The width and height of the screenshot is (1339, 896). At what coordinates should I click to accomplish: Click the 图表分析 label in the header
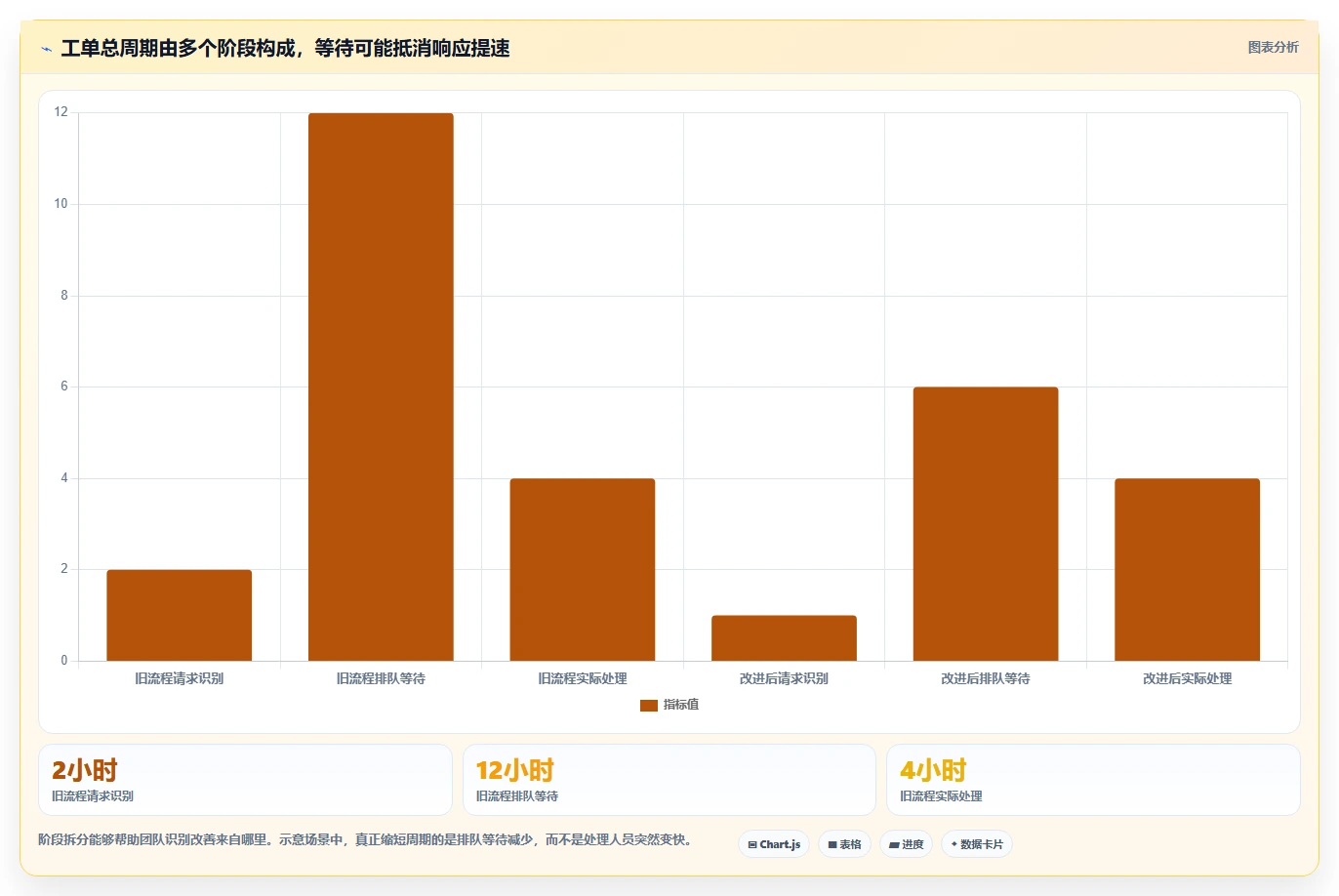(1273, 47)
